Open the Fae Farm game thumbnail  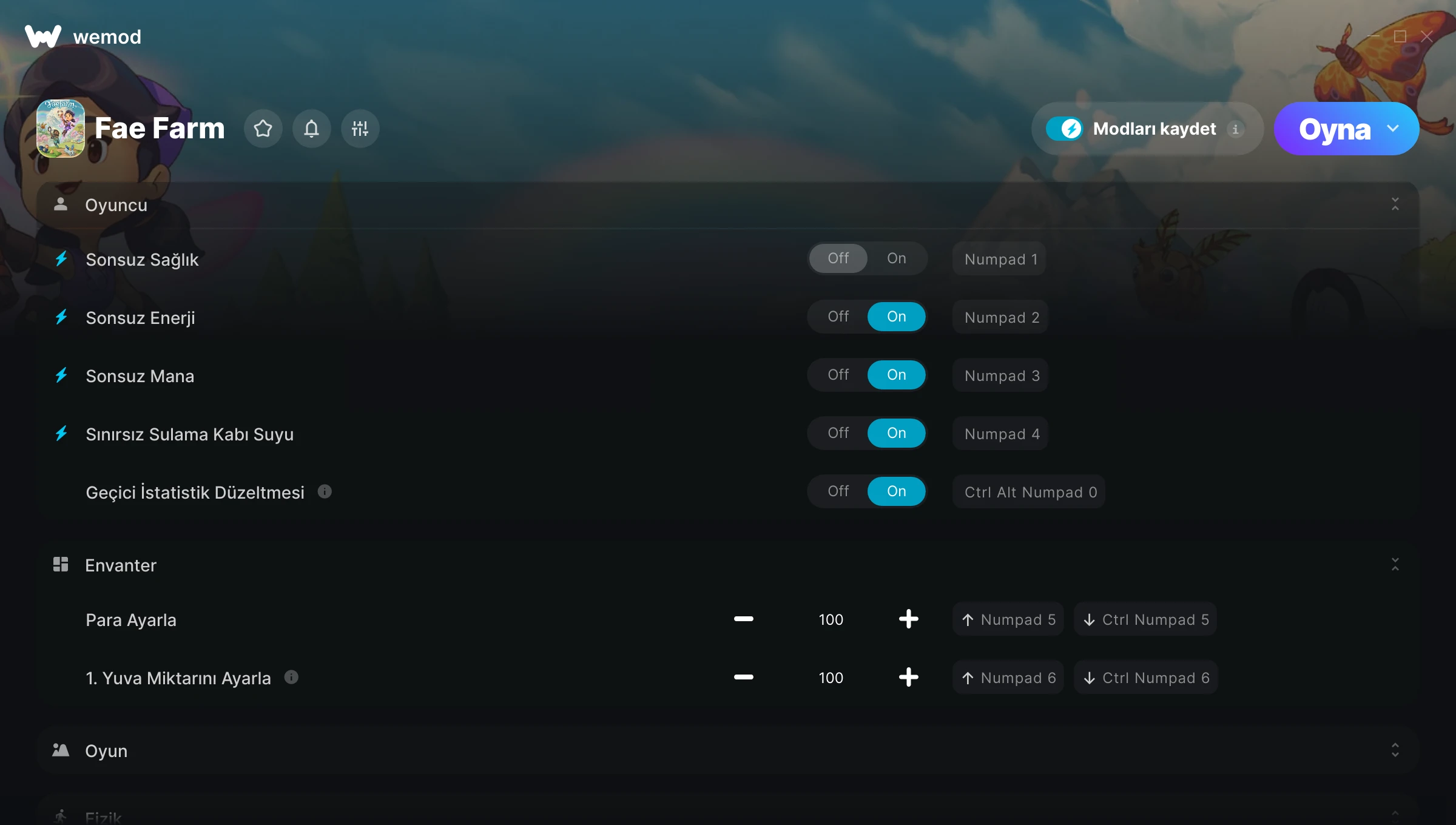point(61,129)
